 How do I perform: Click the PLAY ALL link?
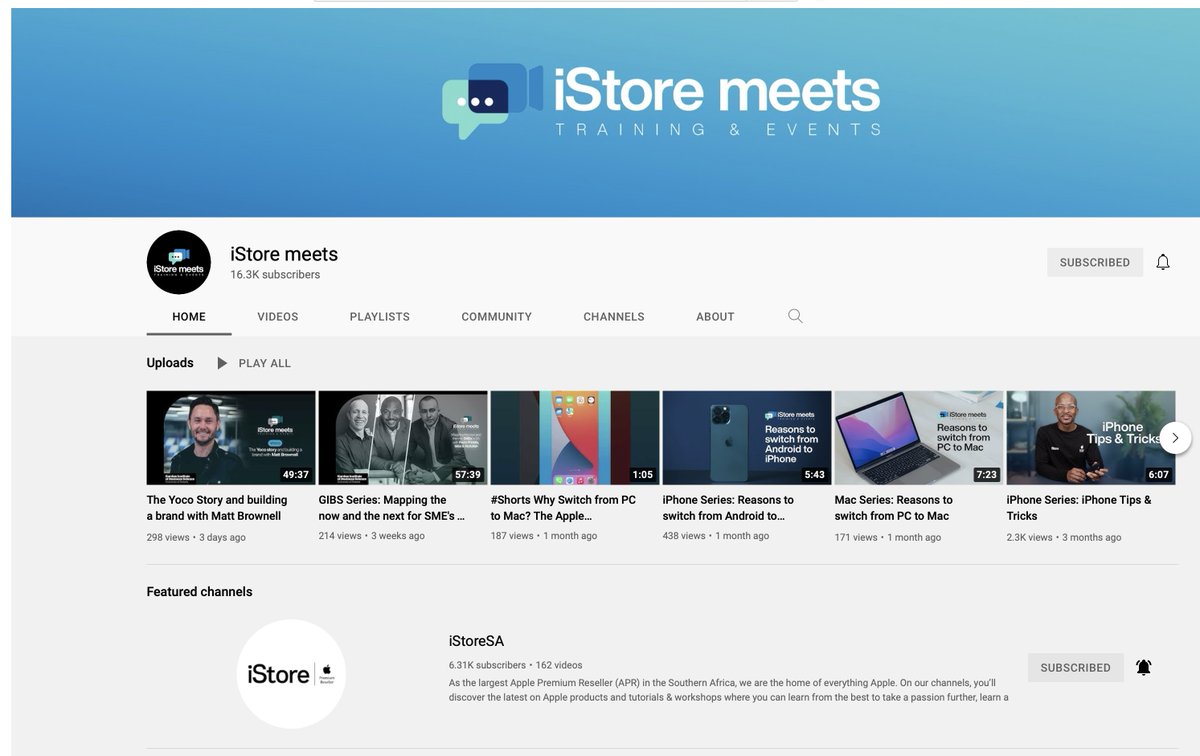coord(265,363)
